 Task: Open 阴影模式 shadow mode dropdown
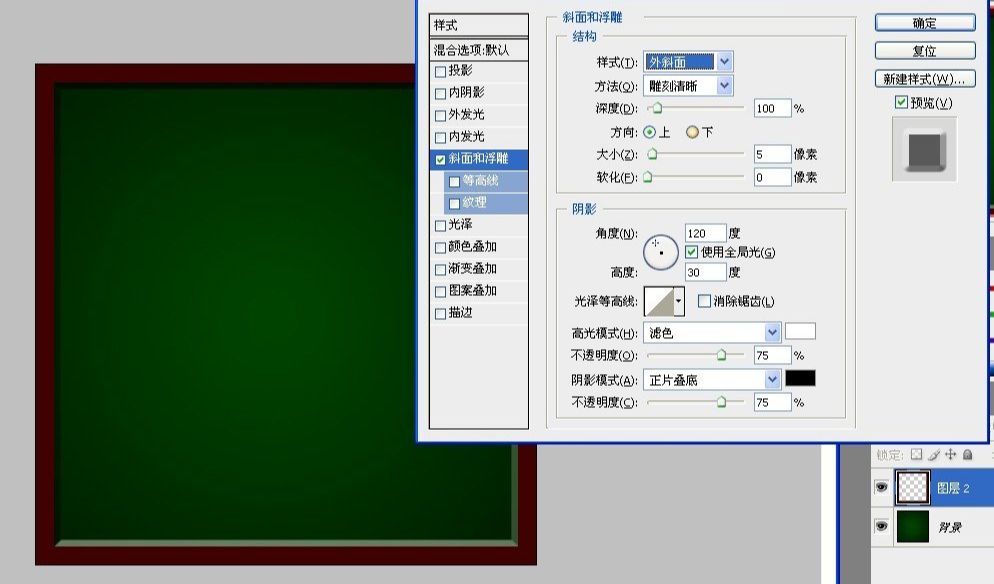coord(711,379)
